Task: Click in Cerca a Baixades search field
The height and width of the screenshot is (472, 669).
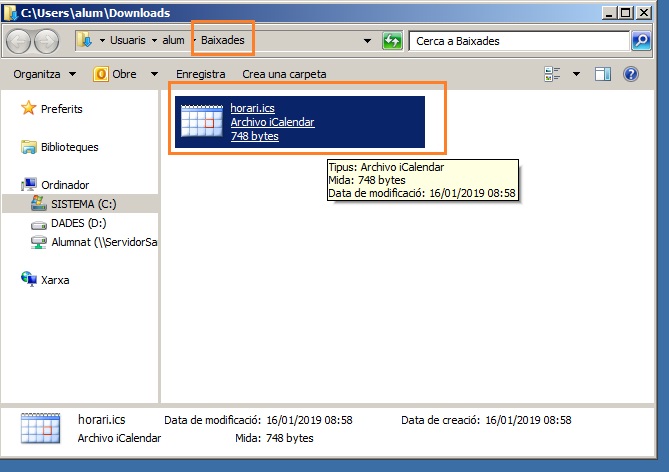Action: point(519,41)
